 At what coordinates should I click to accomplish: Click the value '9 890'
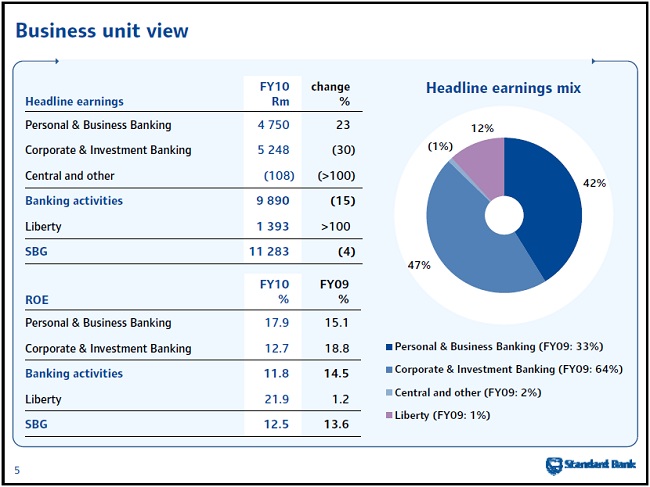click(273, 201)
